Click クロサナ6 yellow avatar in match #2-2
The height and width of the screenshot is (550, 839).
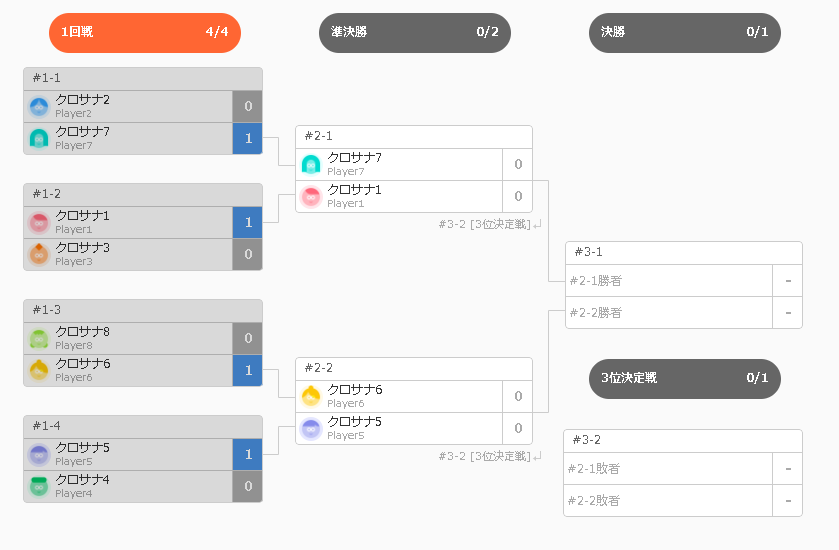pyautogui.click(x=311, y=396)
